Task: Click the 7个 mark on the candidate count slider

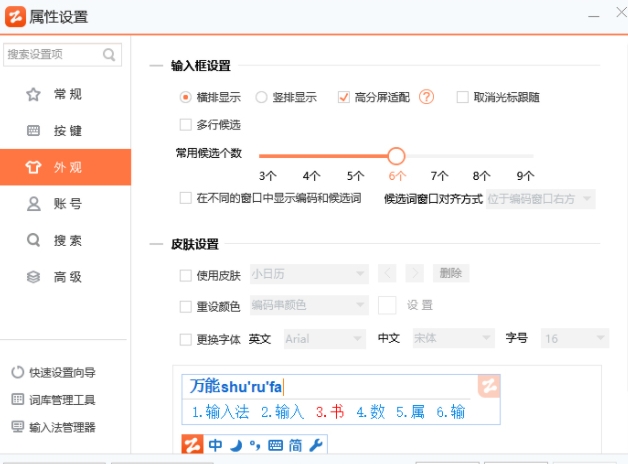Action: click(x=439, y=175)
